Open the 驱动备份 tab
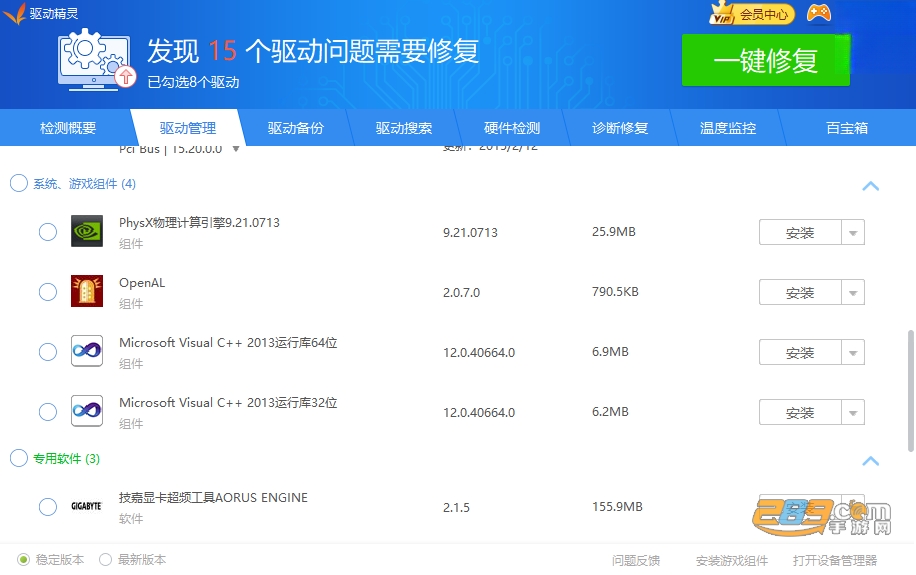Viewport: 916px width, 575px height. coord(296,128)
